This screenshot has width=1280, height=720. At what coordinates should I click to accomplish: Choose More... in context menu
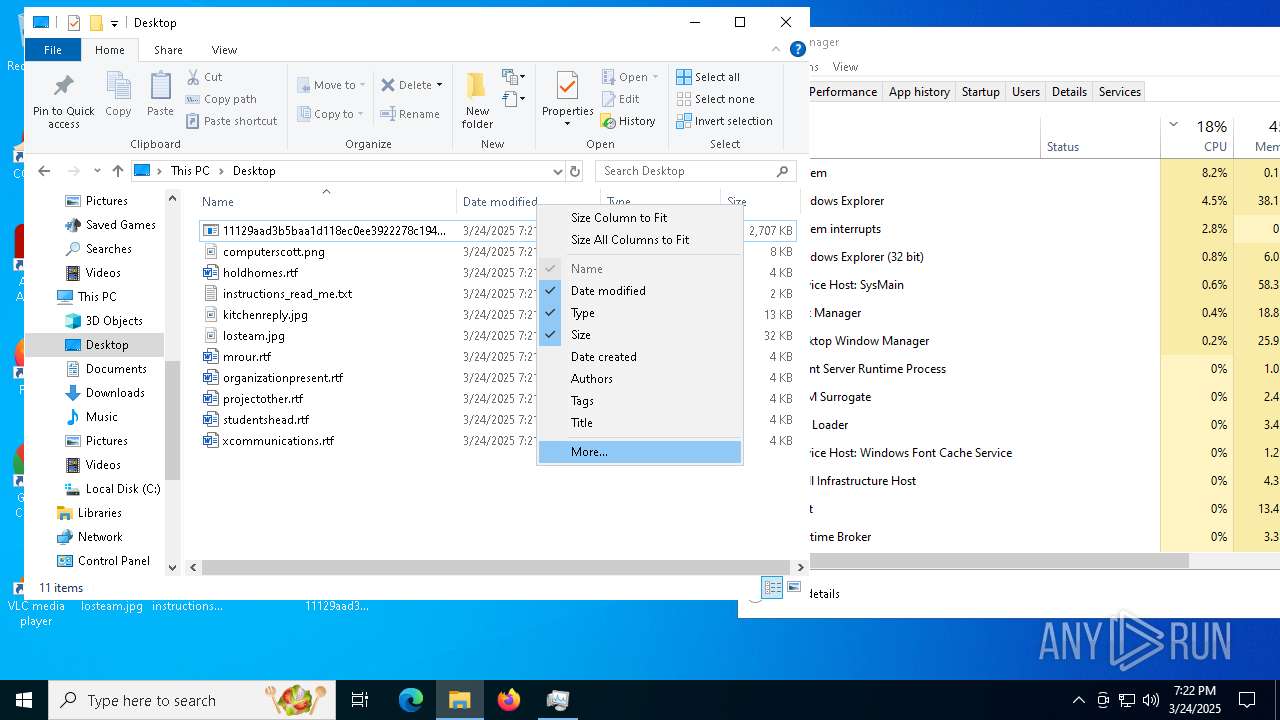click(640, 452)
